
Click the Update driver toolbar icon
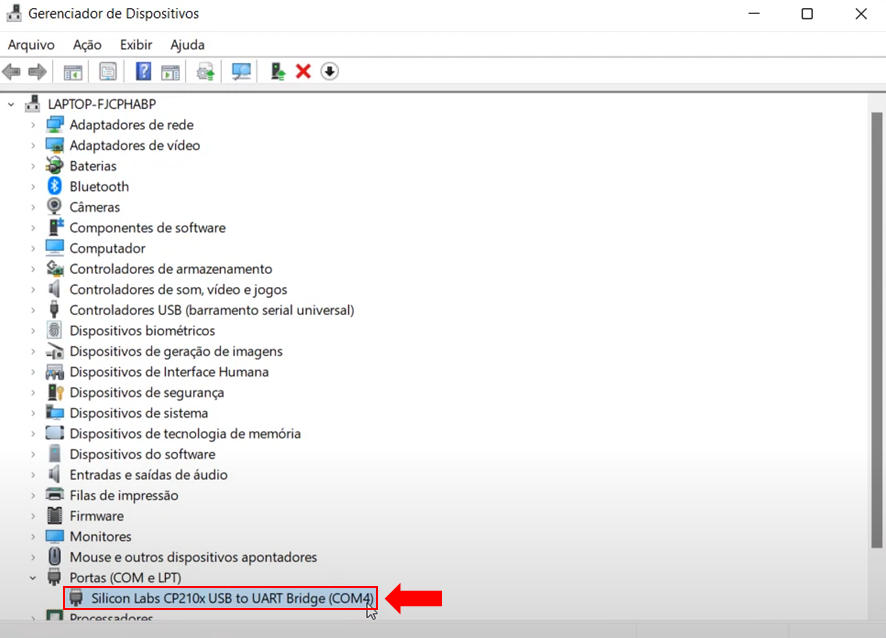[x=205, y=72]
